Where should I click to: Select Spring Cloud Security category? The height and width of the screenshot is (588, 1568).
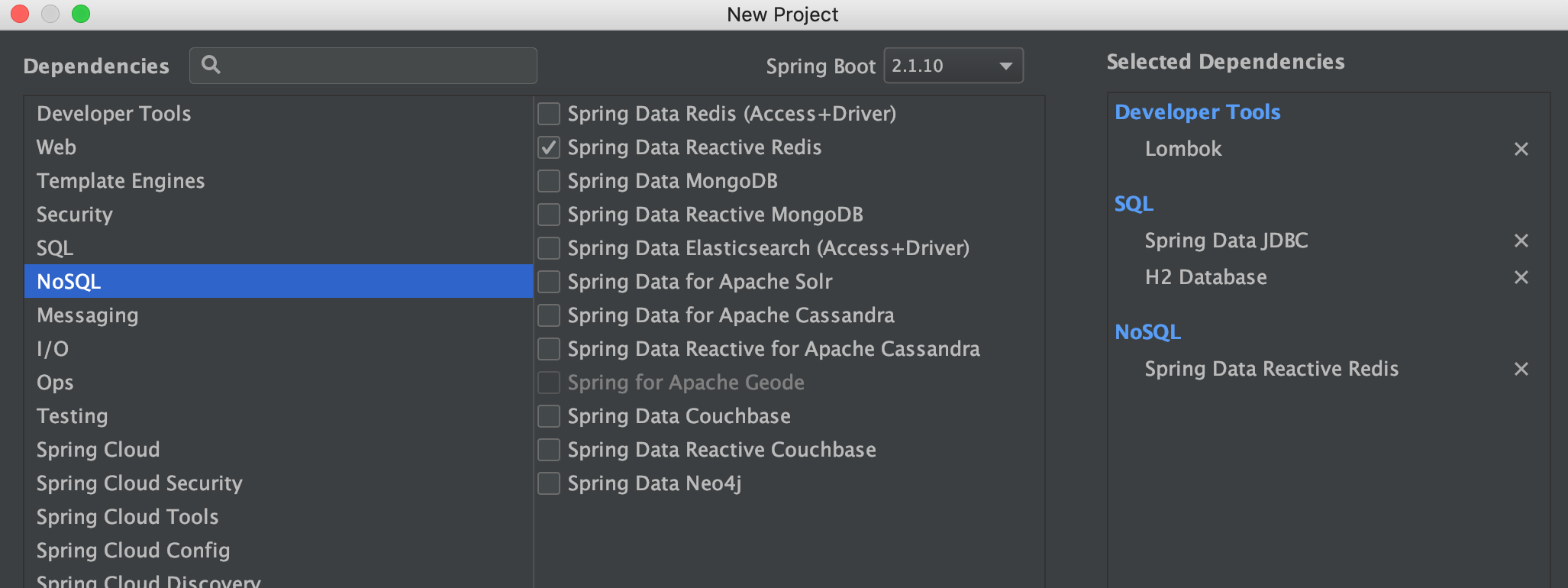tap(139, 483)
